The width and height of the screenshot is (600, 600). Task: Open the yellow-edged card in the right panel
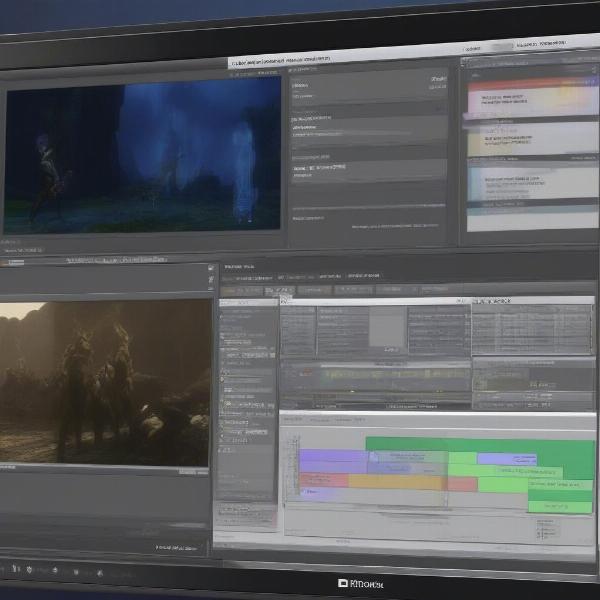532,139
